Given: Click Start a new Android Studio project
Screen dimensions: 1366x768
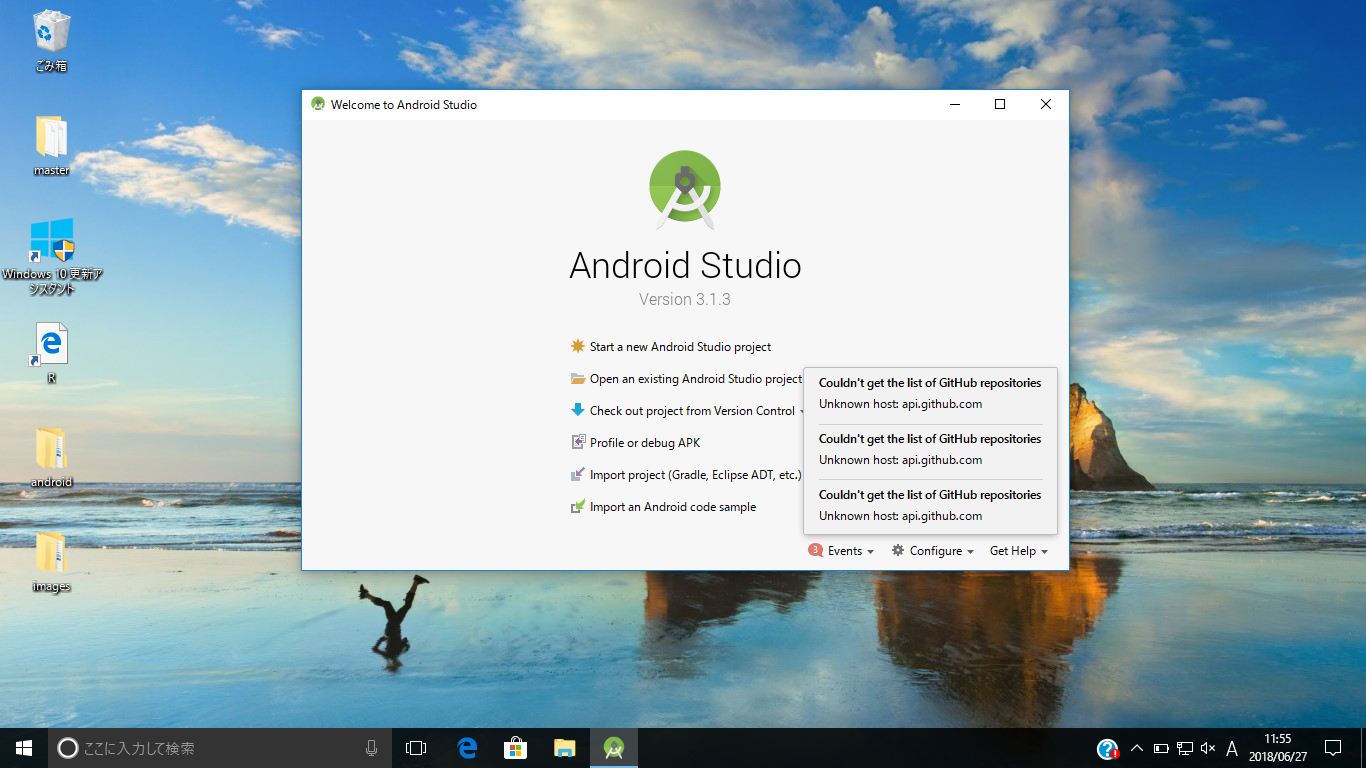Looking at the screenshot, I should [680, 347].
